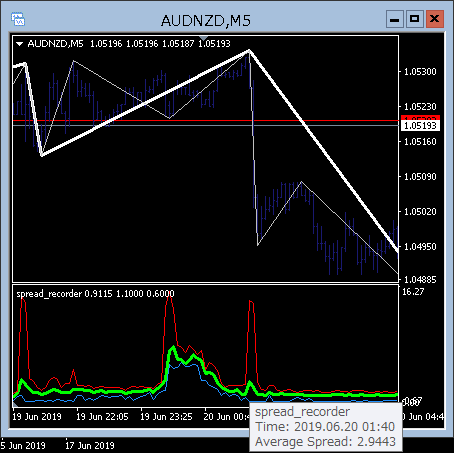Select the thick white zigzag peak point

249,51
